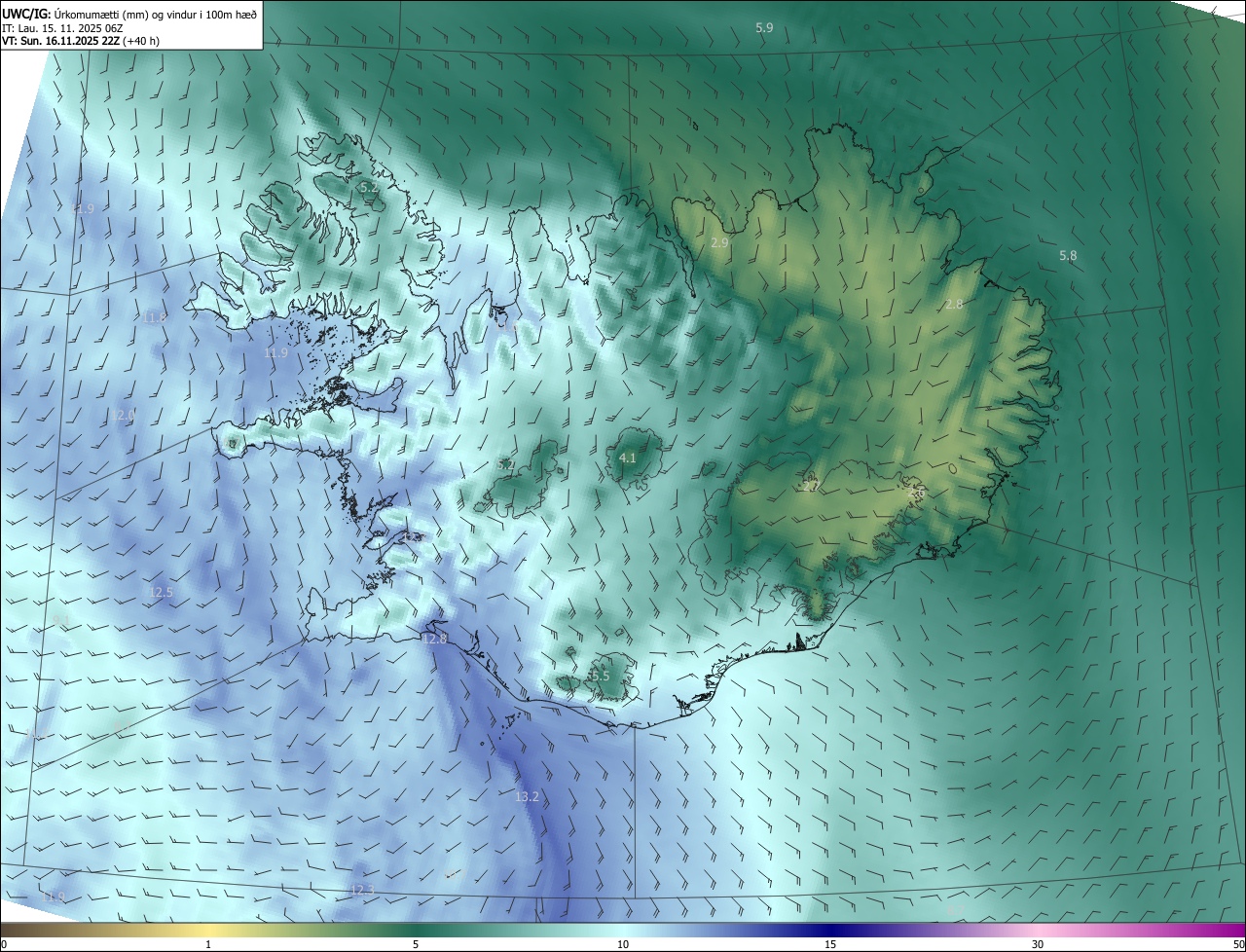This screenshot has width=1246, height=952.
Task: Click the 11.9 value label in Breiðafjörður bay
Action: 275,353
